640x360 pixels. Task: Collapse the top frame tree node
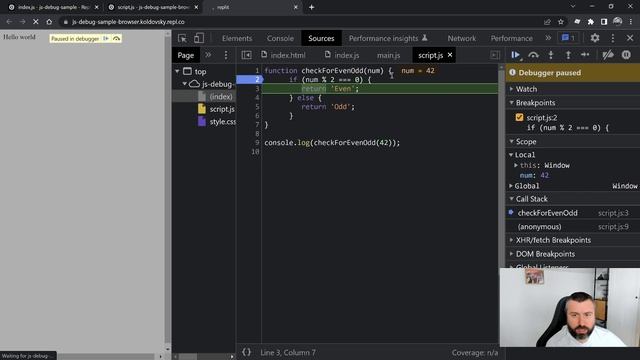pyautogui.click(x=177, y=71)
